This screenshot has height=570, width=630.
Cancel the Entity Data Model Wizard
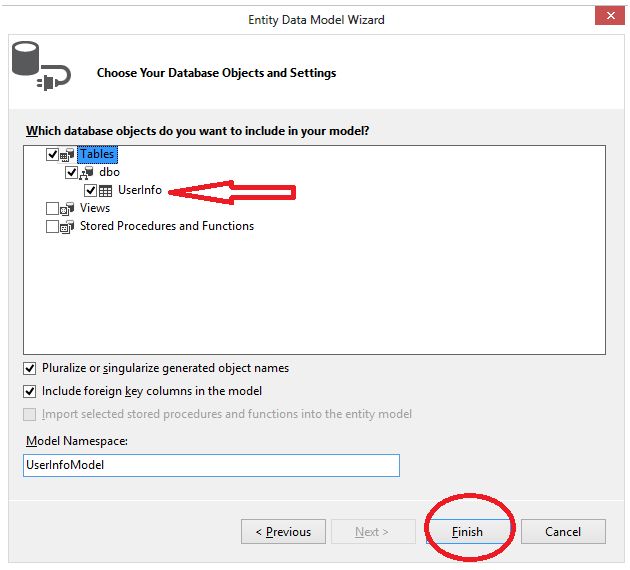pos(563,532)
